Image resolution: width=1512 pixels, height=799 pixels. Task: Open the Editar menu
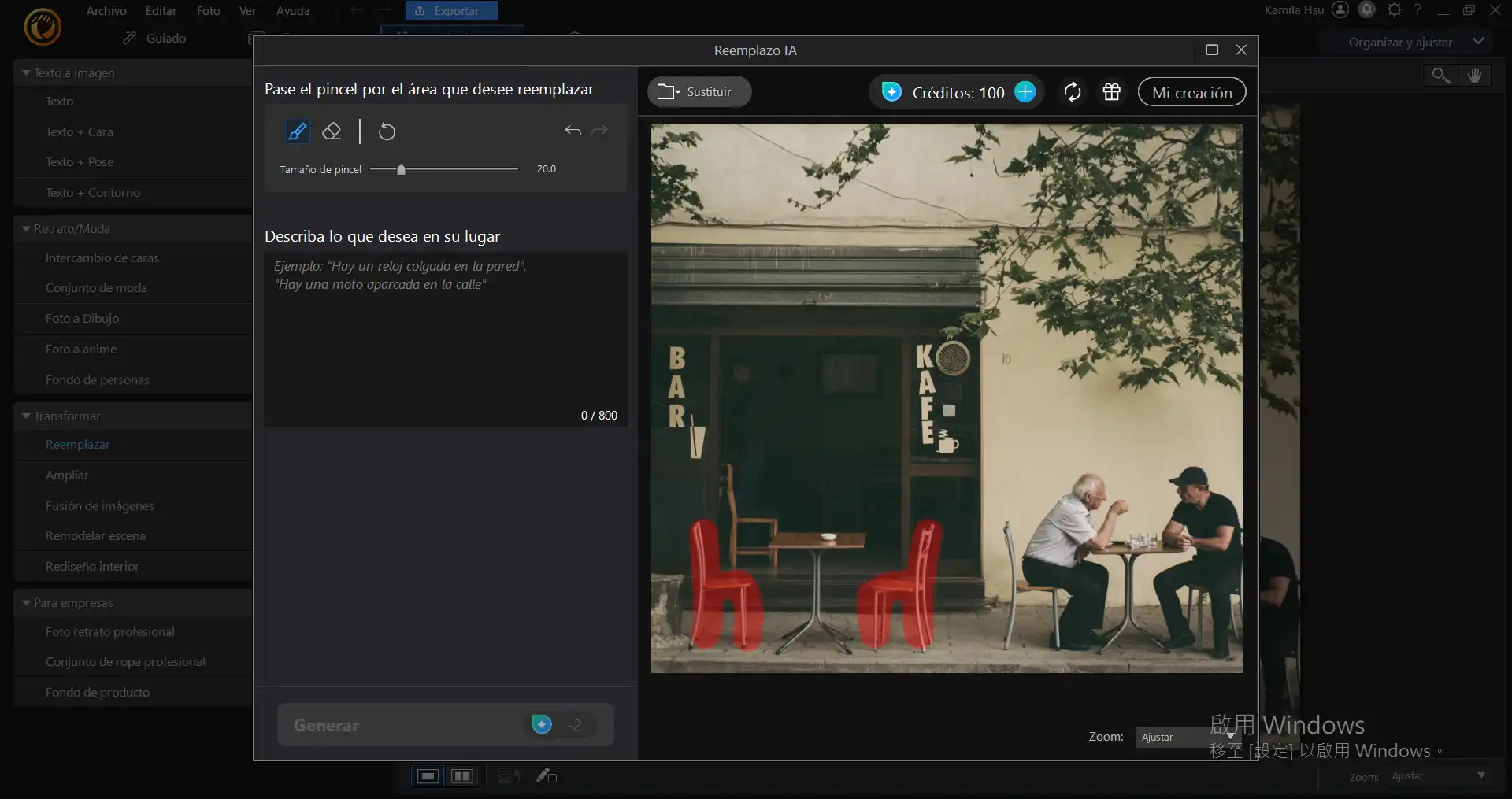(x=161, y=11)
